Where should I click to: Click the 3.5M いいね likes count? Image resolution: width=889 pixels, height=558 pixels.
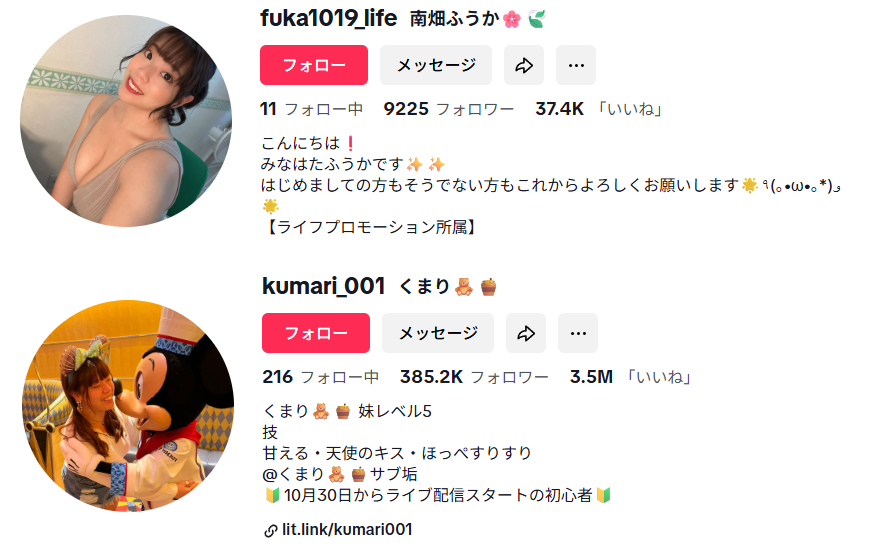point(632,377)
